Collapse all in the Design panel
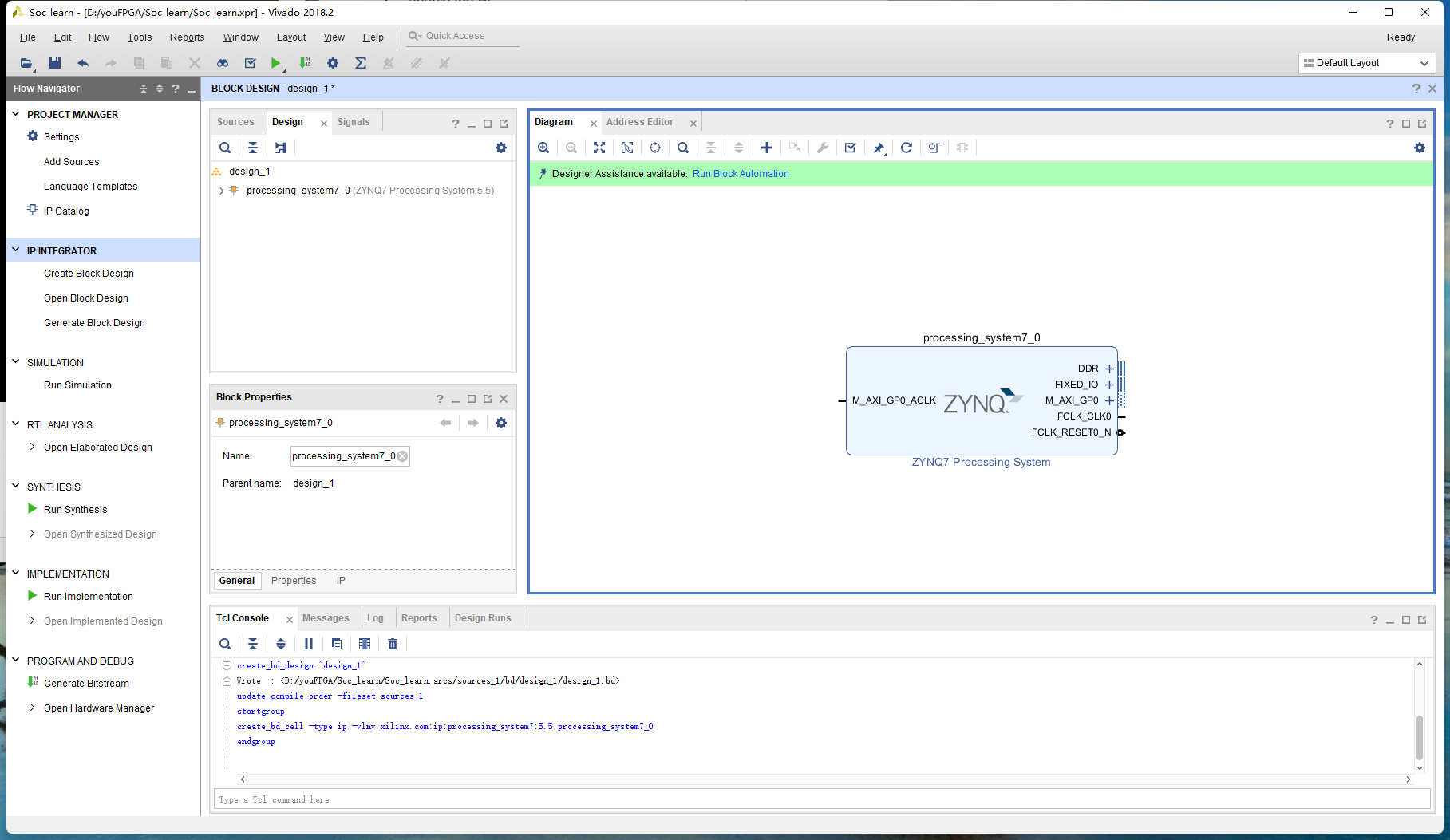 click(253, 148)
